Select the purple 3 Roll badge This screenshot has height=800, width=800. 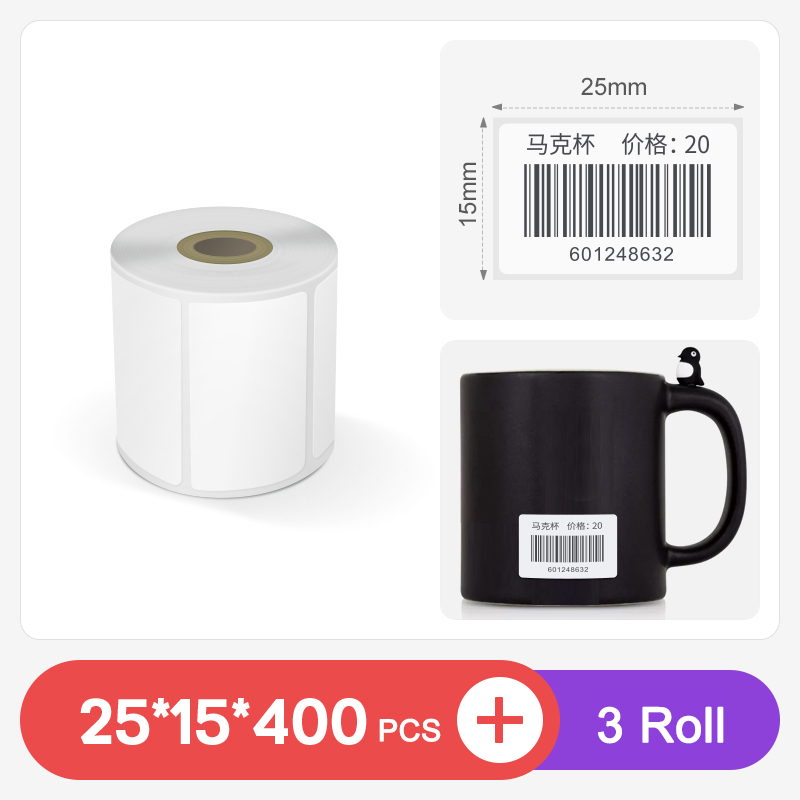(661, 720)
